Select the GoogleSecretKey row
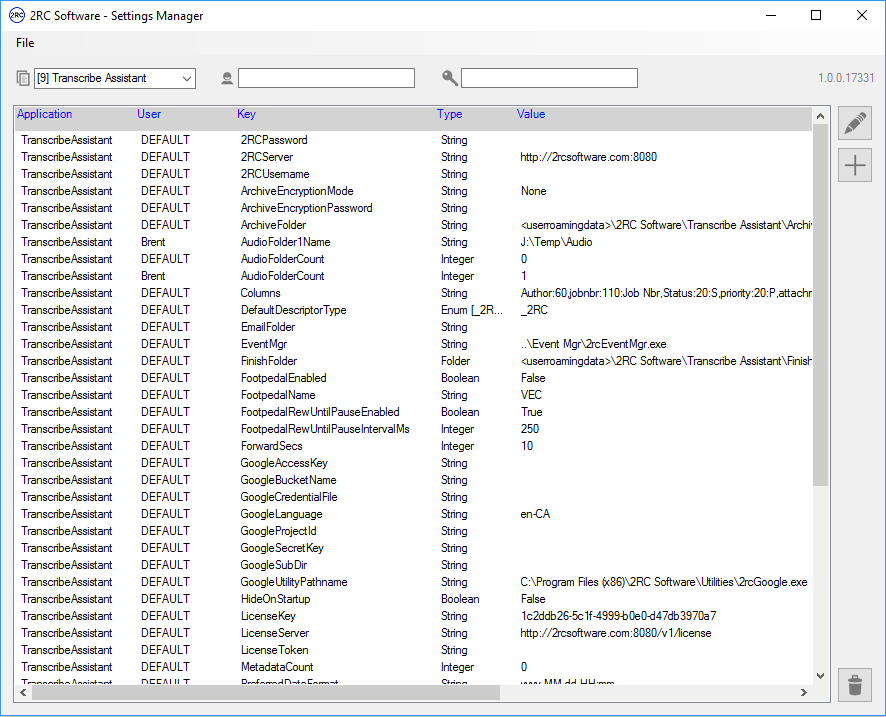886x717 pixels. pos(413,548)
